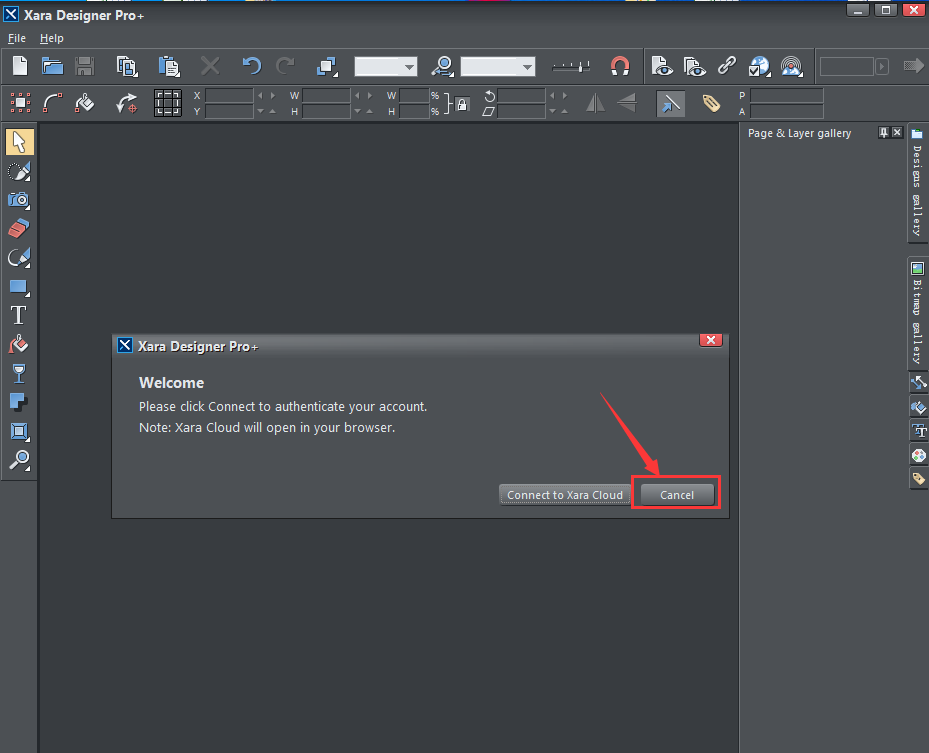
Task: Click the Zoom to drawing magnifier icon
Action: 442,66
